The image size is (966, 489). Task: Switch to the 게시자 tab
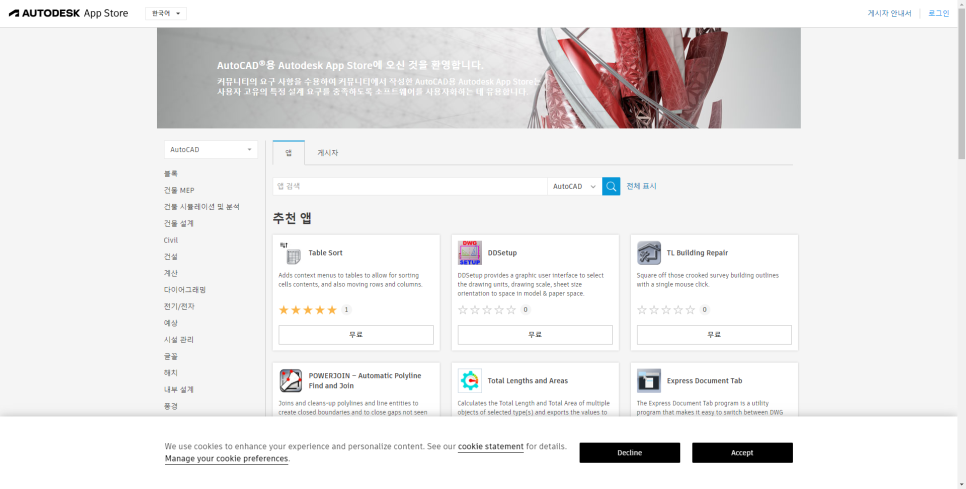328,153
